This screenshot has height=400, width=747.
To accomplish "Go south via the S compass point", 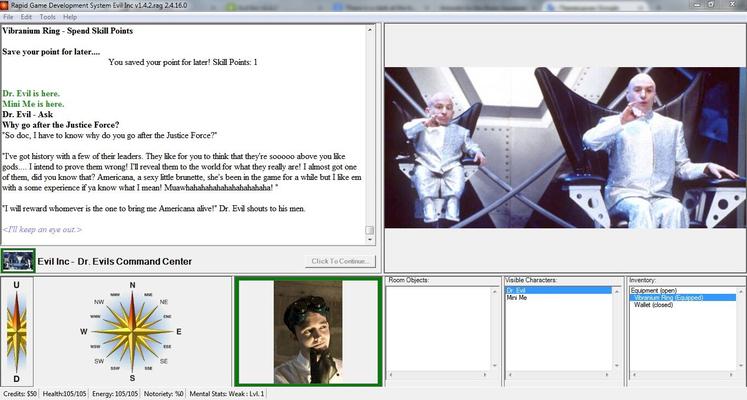I will [132, 378].
